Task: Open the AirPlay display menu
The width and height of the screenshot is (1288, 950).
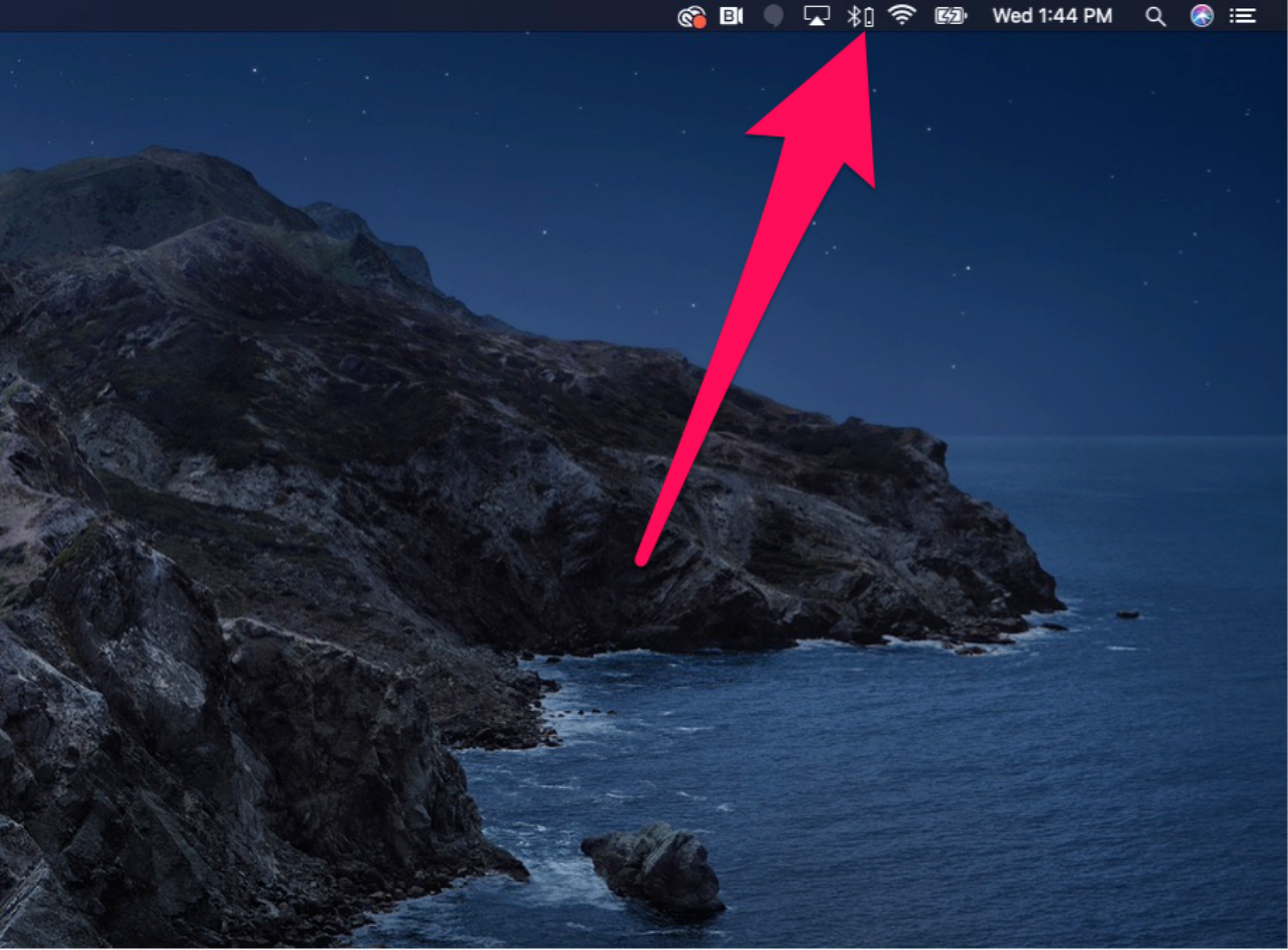Action: point(816,16)
